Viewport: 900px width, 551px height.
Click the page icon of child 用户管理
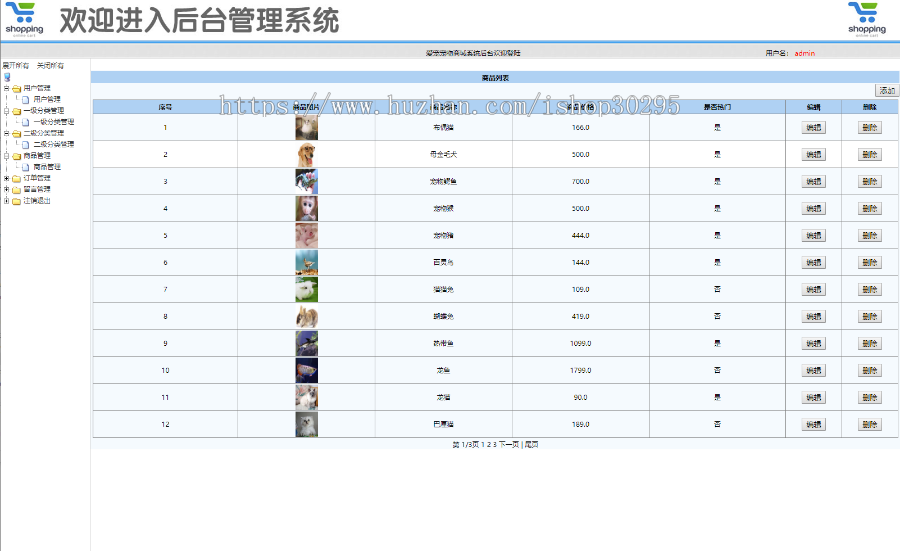[25, 99]
